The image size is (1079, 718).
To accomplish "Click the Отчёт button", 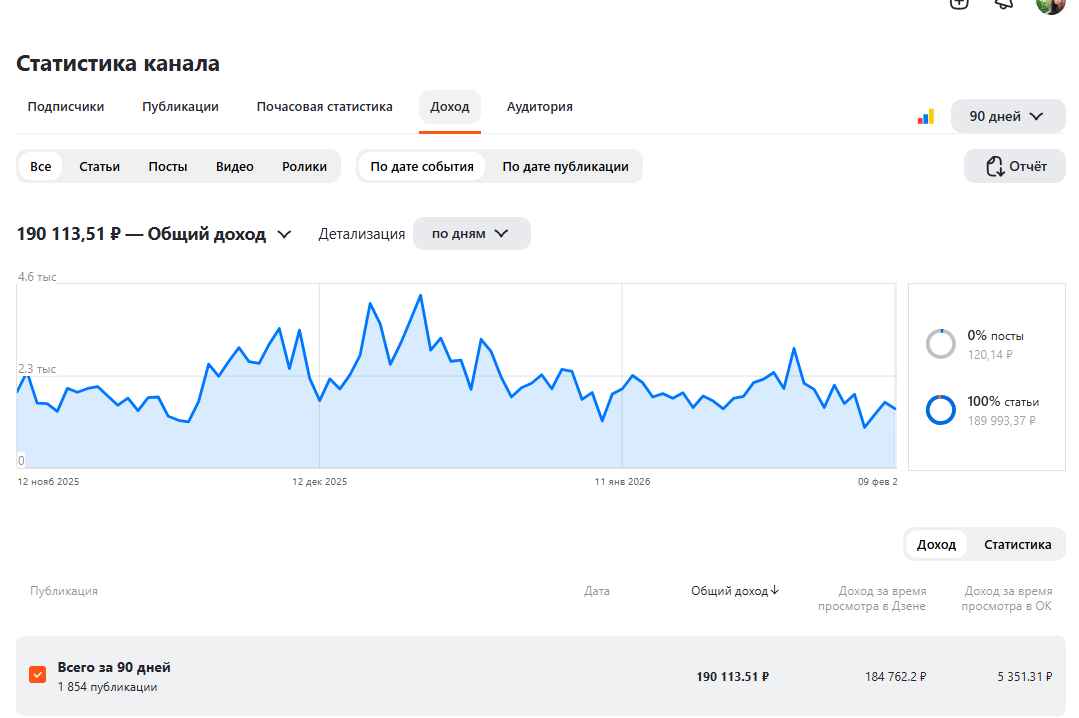I will pos(1015,166).
